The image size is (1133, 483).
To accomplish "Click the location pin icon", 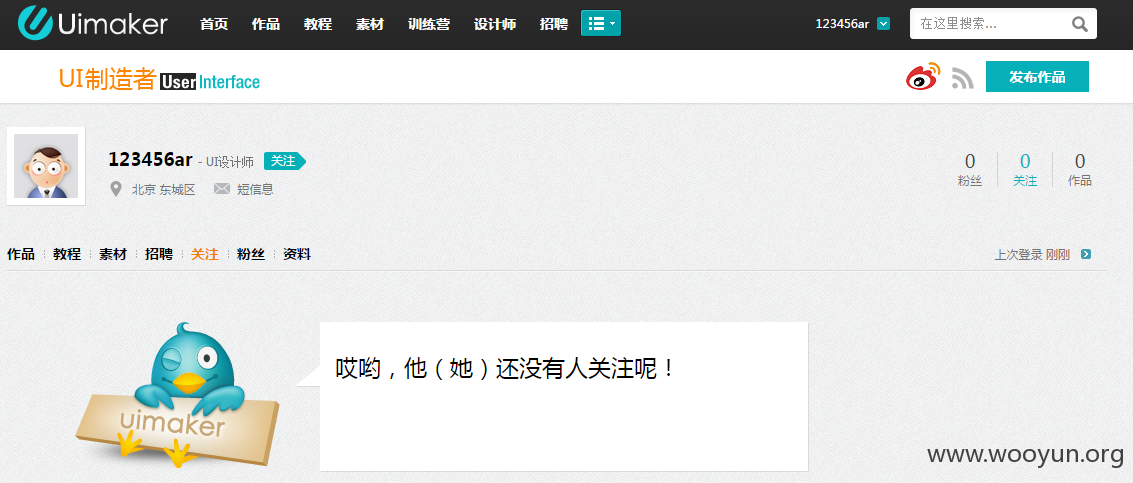I will coord(116,189).
